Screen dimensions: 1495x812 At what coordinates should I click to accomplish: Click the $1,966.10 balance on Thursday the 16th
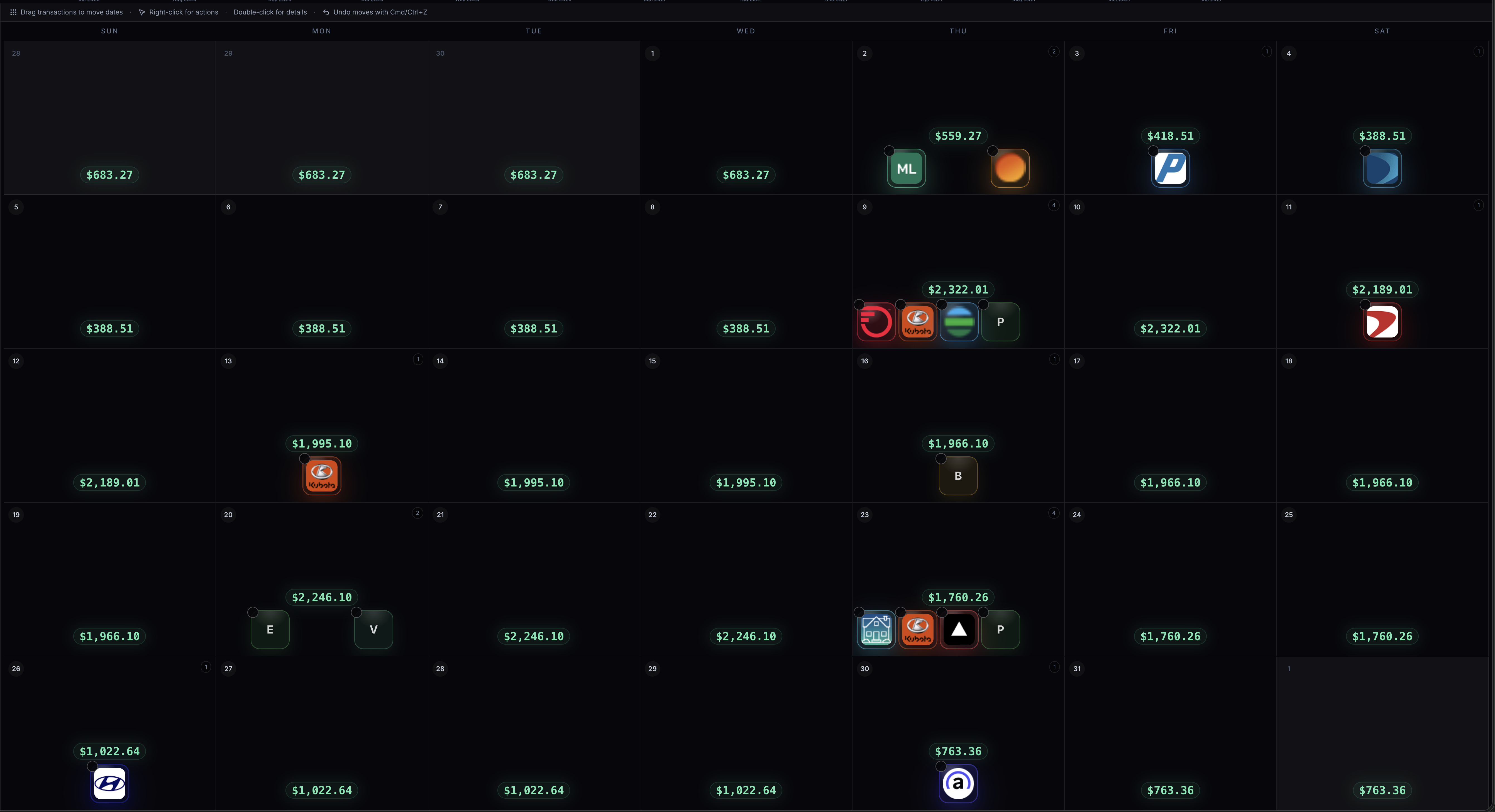[x=958, y=443]
